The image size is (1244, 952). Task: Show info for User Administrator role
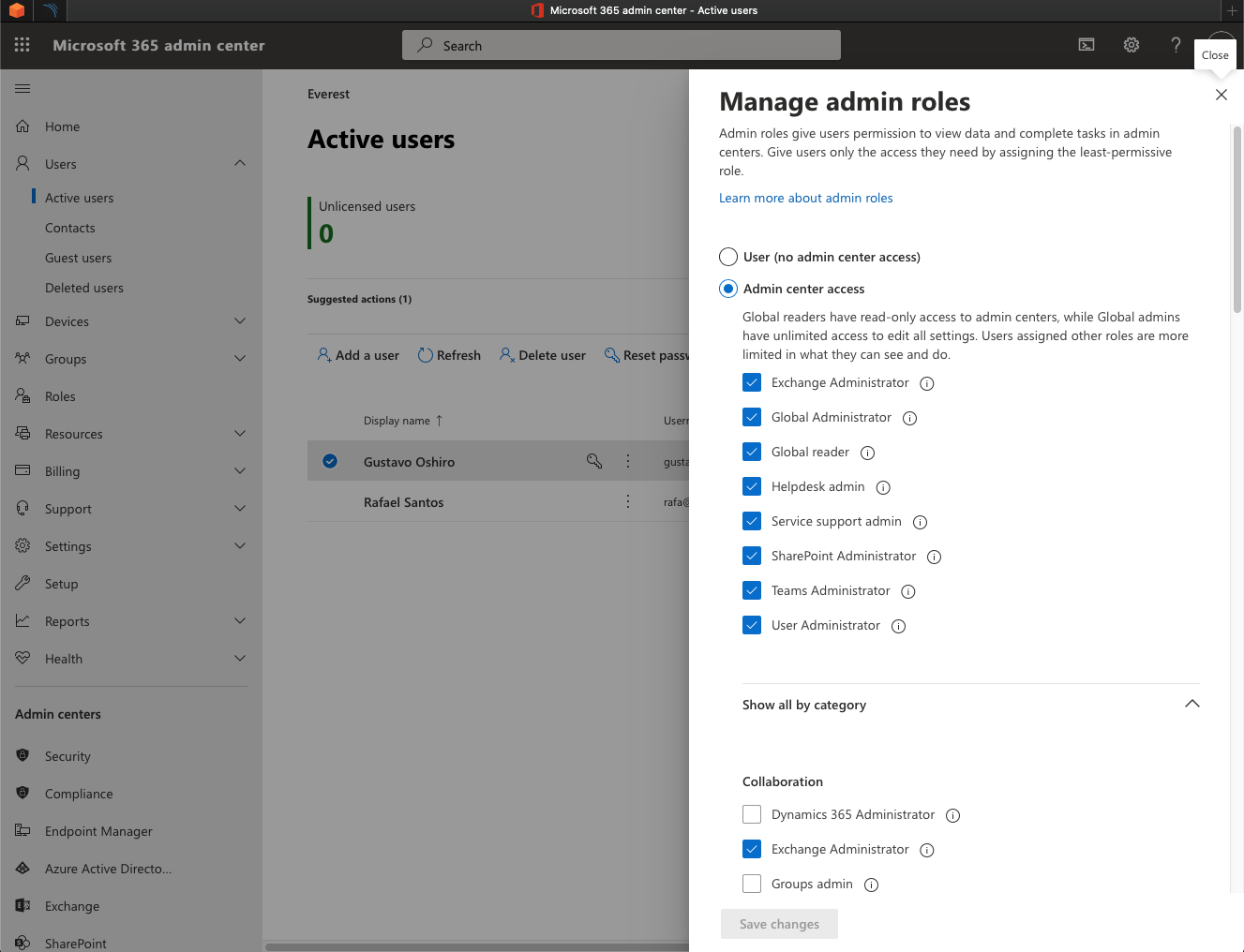tap(898, 626)
